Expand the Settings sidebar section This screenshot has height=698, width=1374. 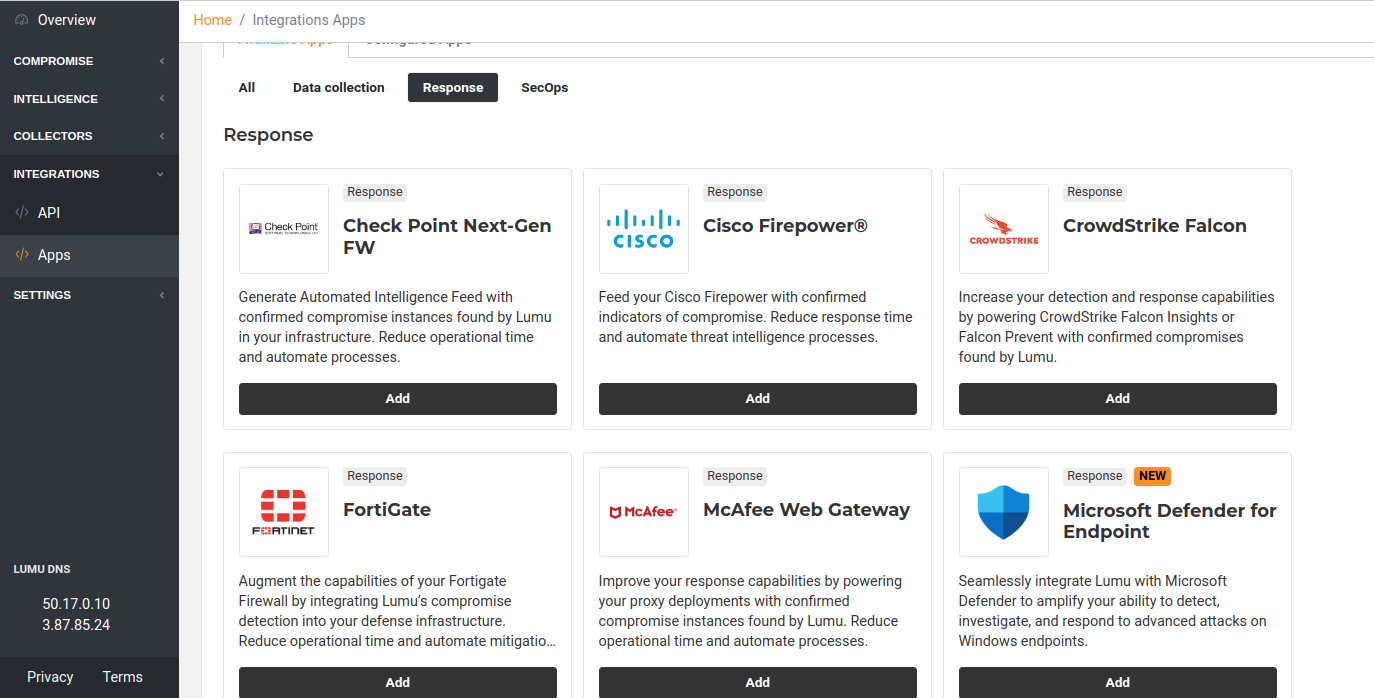tap(88, 295)
